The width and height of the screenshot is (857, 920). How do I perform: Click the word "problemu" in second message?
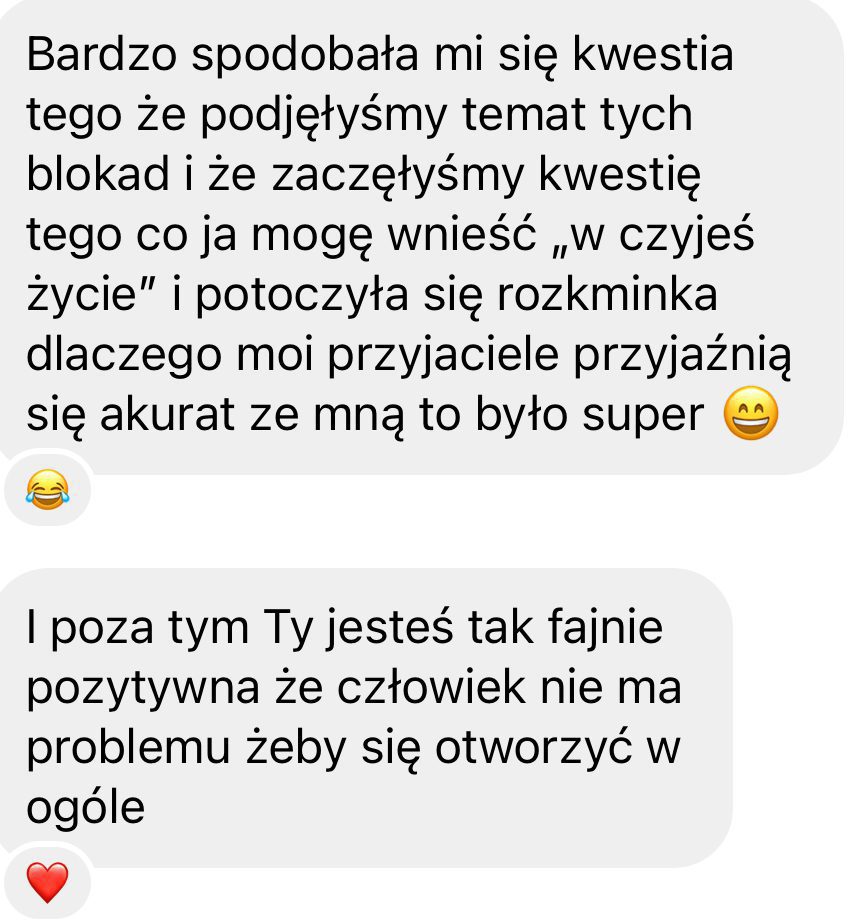[128, 749]
